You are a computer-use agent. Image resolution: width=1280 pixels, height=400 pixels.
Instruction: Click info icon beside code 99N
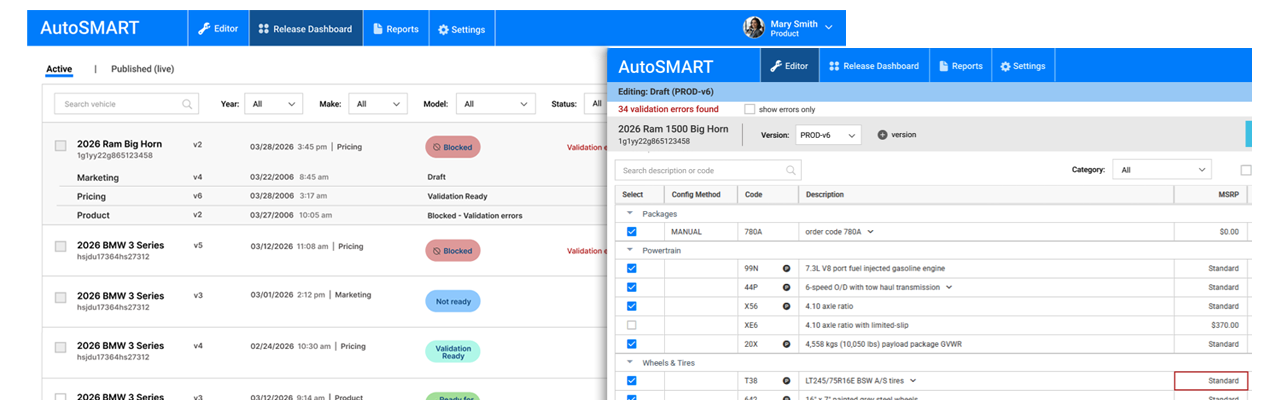(x=786, y=269)
